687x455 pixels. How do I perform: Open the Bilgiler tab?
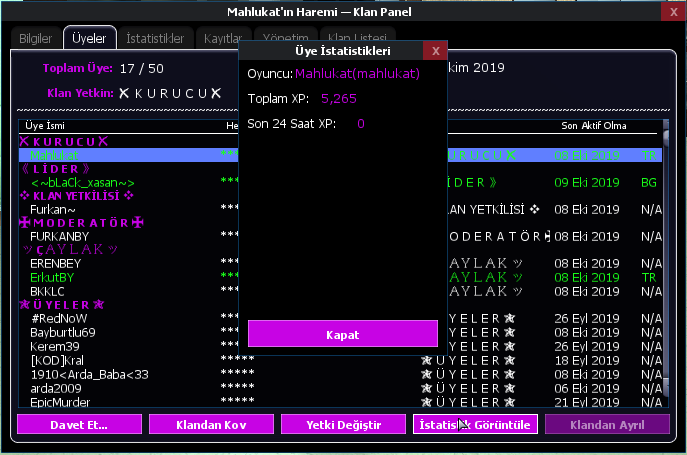(35, 39)
